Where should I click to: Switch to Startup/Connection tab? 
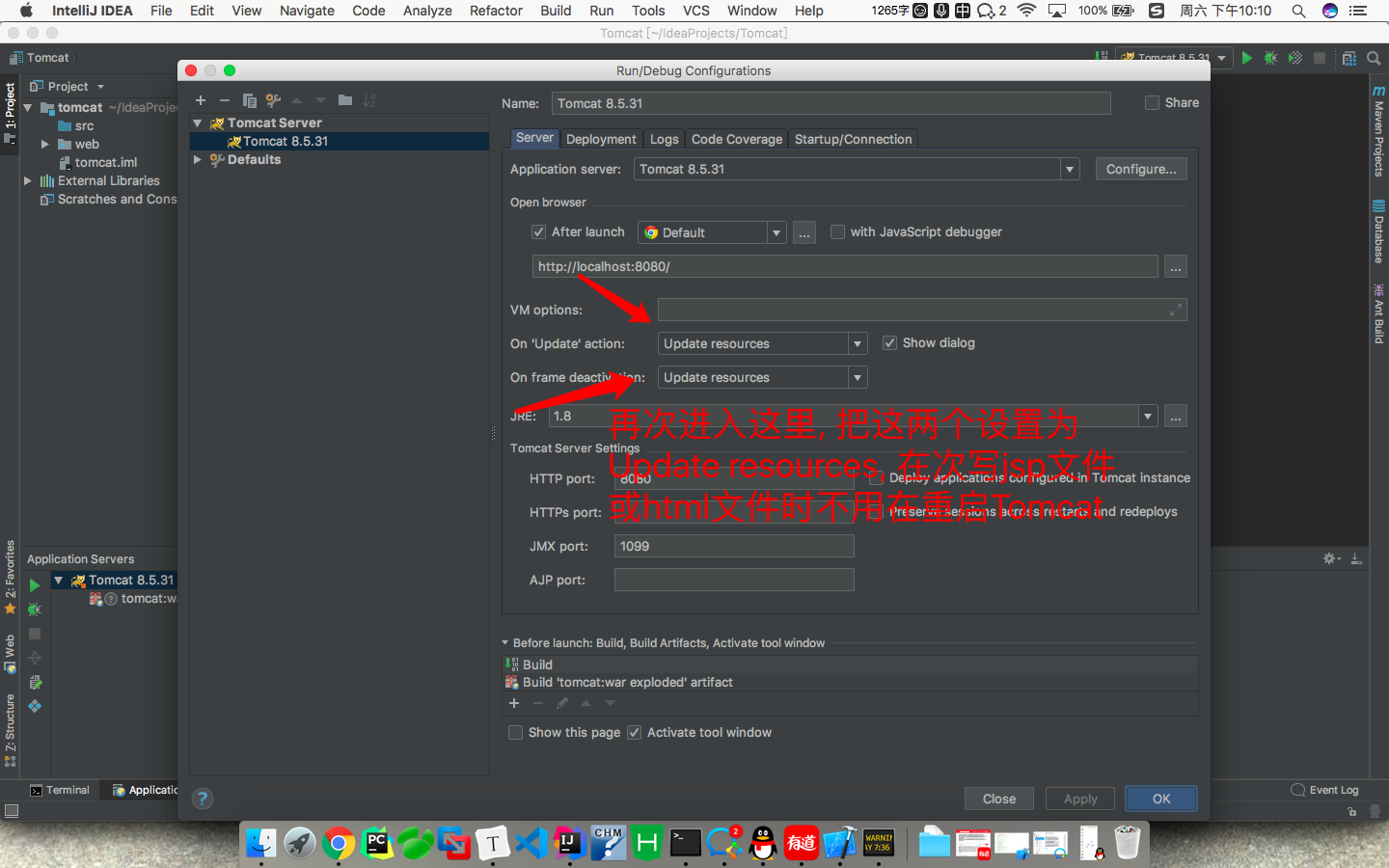(853, 139)
